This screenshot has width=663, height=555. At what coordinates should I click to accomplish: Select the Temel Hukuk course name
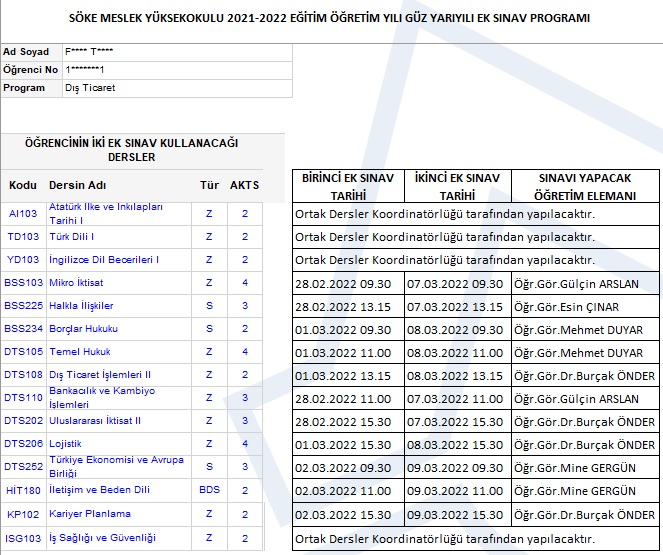(77, 352)
